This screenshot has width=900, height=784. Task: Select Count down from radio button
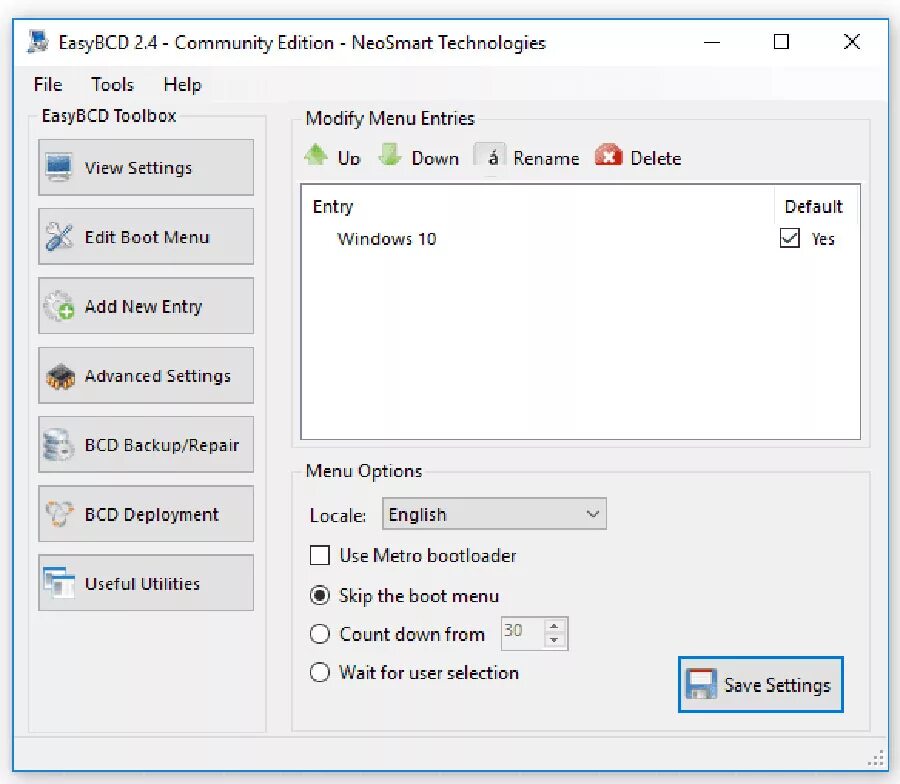[x=320, y=634]
